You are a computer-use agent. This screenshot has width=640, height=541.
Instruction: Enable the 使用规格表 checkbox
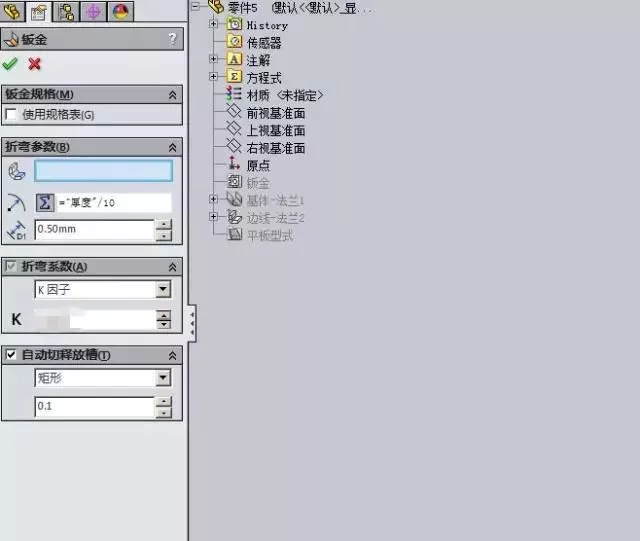point(12,115)
